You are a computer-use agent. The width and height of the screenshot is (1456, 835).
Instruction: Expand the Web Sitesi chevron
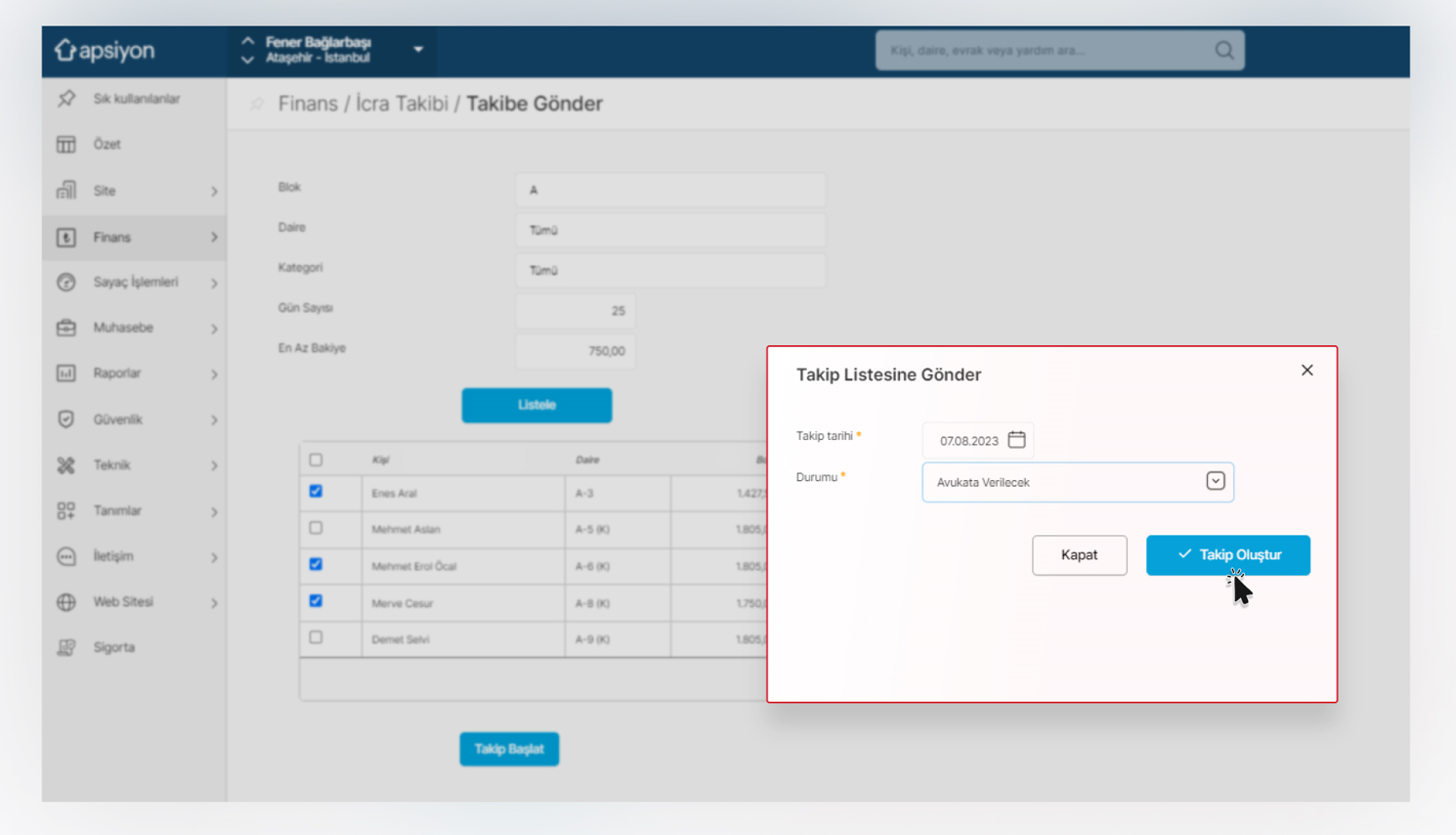(214, 603)
